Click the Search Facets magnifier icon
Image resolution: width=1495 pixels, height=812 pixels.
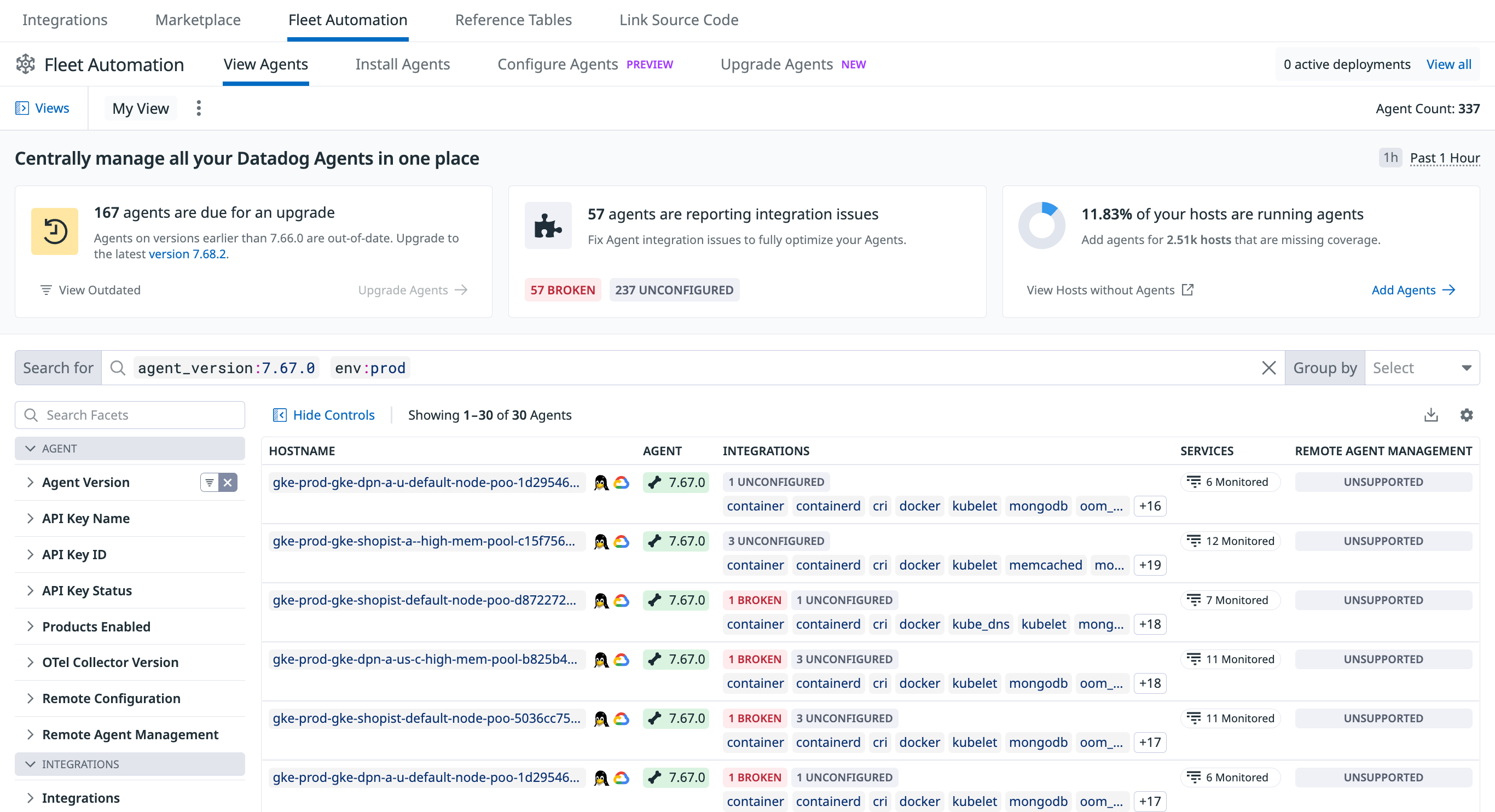pyautogui.click(x=31, y=415)
